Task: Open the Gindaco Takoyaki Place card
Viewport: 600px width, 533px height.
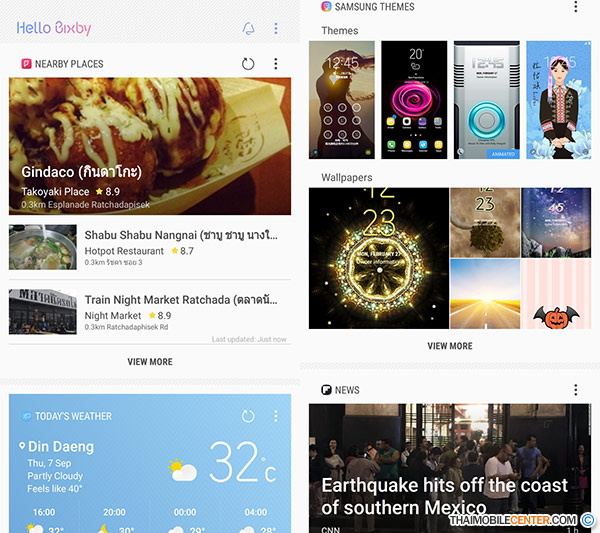Action: (x=150, y=146)
